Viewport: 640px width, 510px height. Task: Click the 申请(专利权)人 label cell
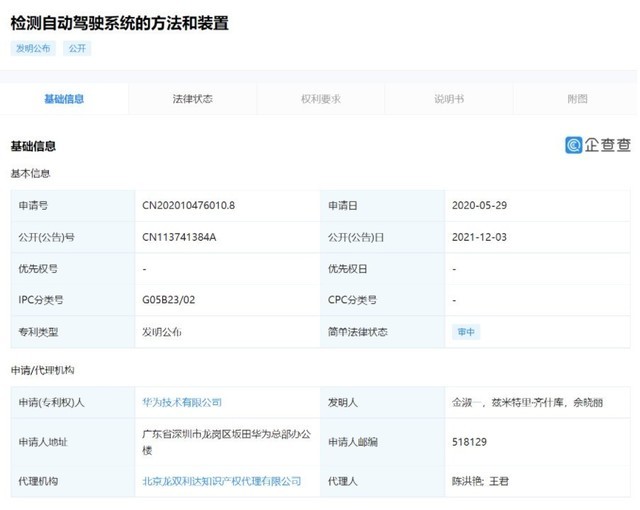(73, 402)
